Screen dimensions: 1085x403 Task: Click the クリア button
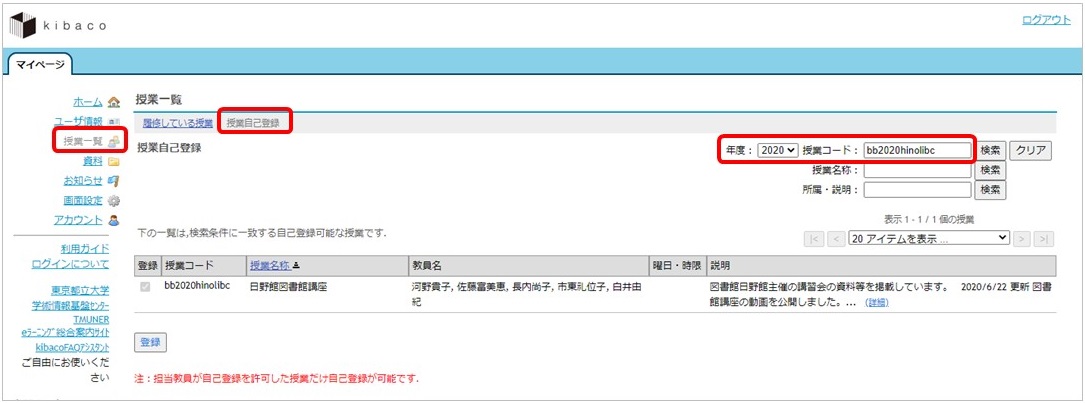click(x=1031, y=150)
